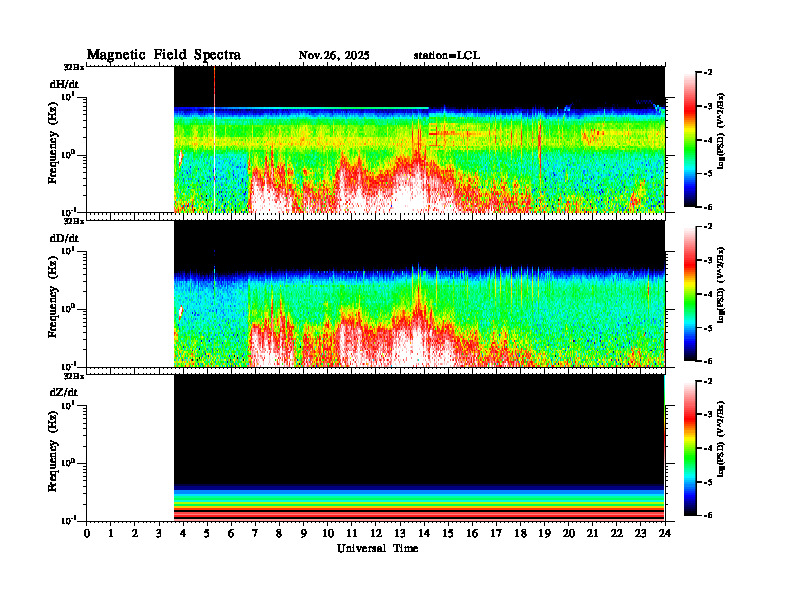The image size is (792, 612).
Task: Click hour tick label "0" on time axis
Action: pyautogui.click(x=87, y=534)
